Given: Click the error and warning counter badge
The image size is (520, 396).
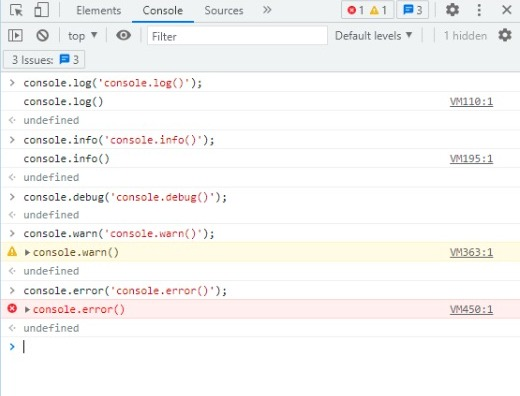Looking at the screenshot, I should [x=367, y=10].
